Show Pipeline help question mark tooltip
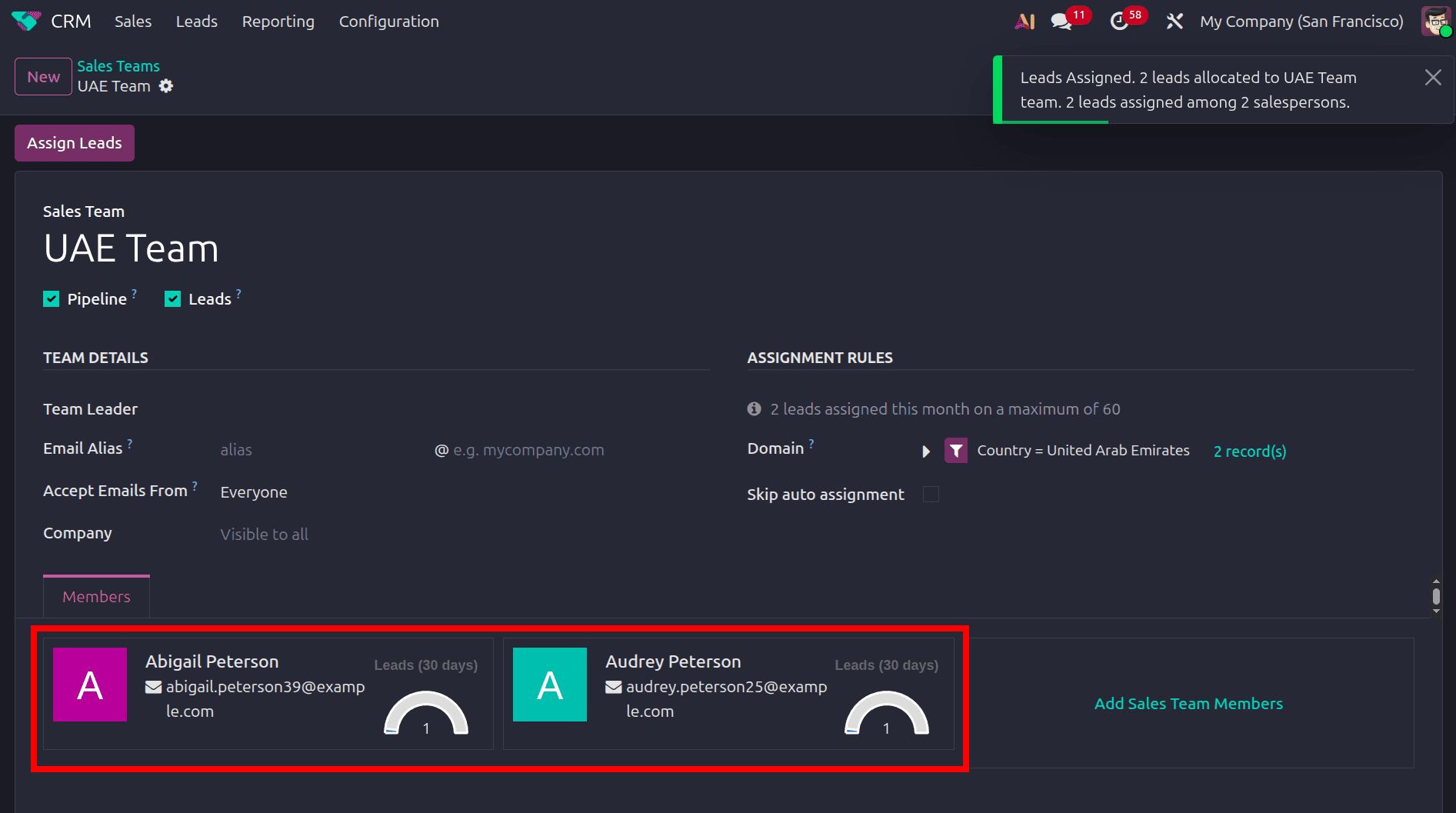1456x813 pixels. click(135, 293)
